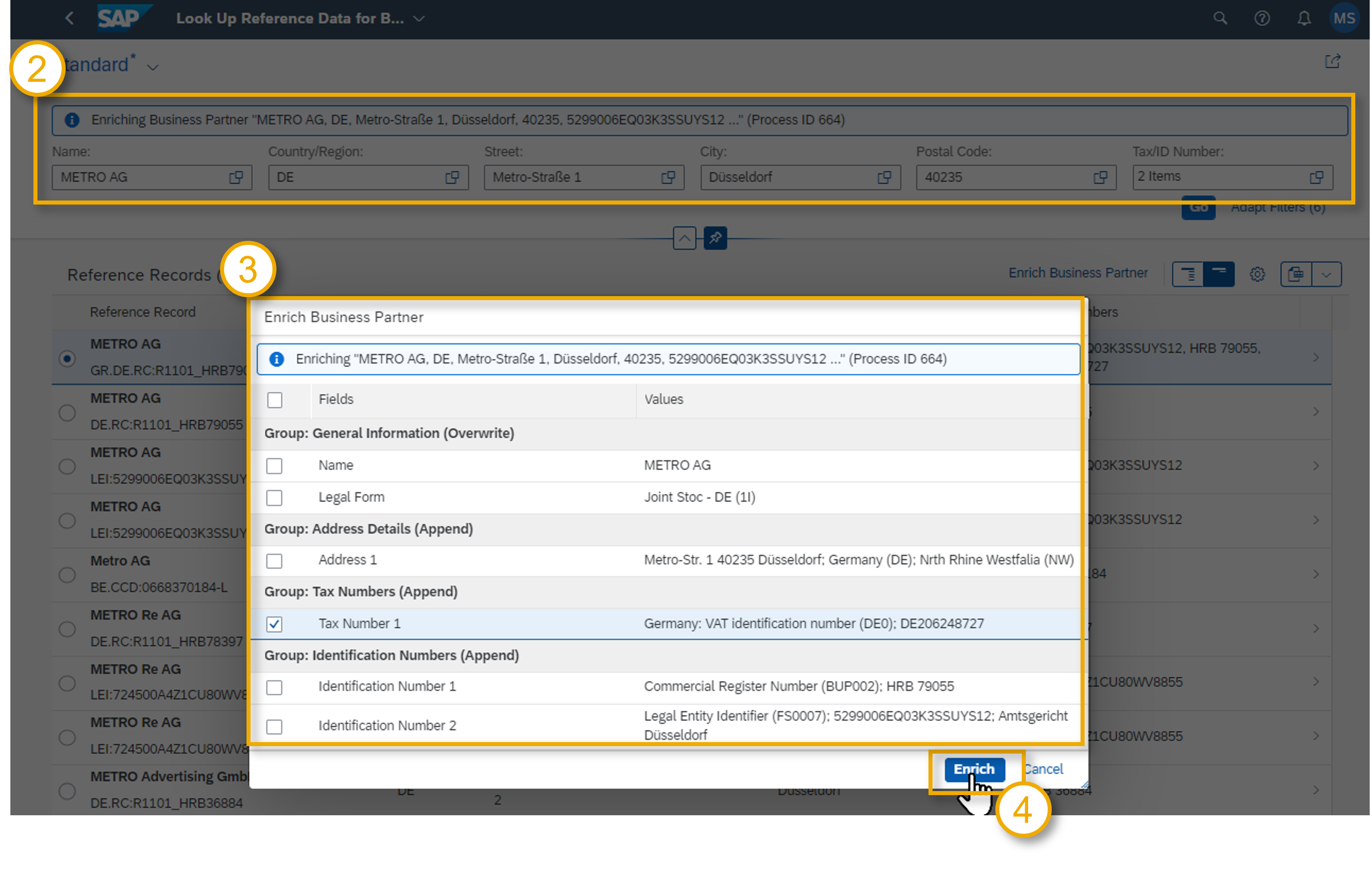Uncheck the Tax Number 1 checkbox

coord(274,624)
